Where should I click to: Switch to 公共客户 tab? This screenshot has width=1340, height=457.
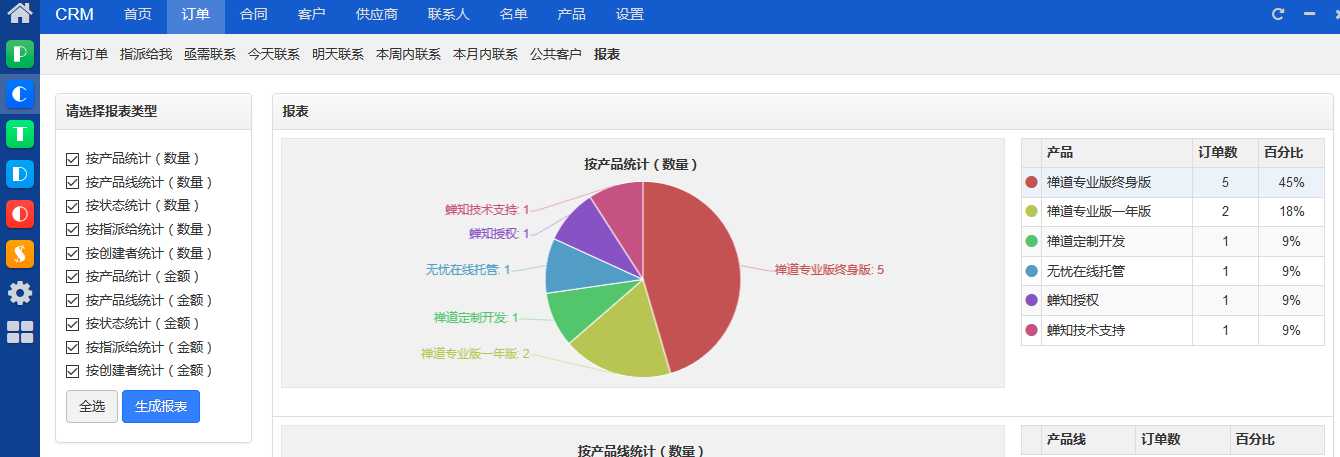pyautogui.click(x=556, y=55)
